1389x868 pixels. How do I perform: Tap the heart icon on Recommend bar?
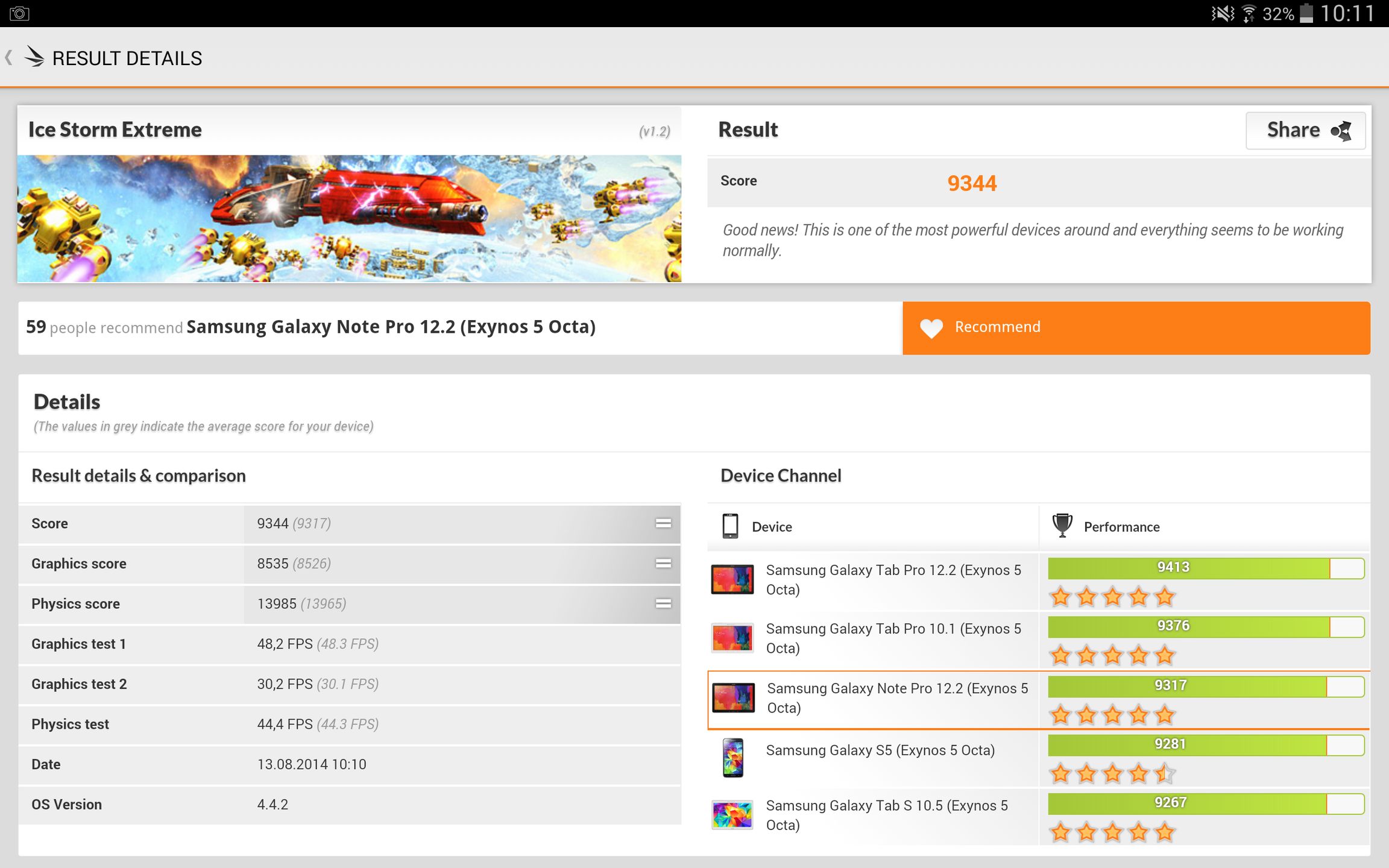point(931,328)
